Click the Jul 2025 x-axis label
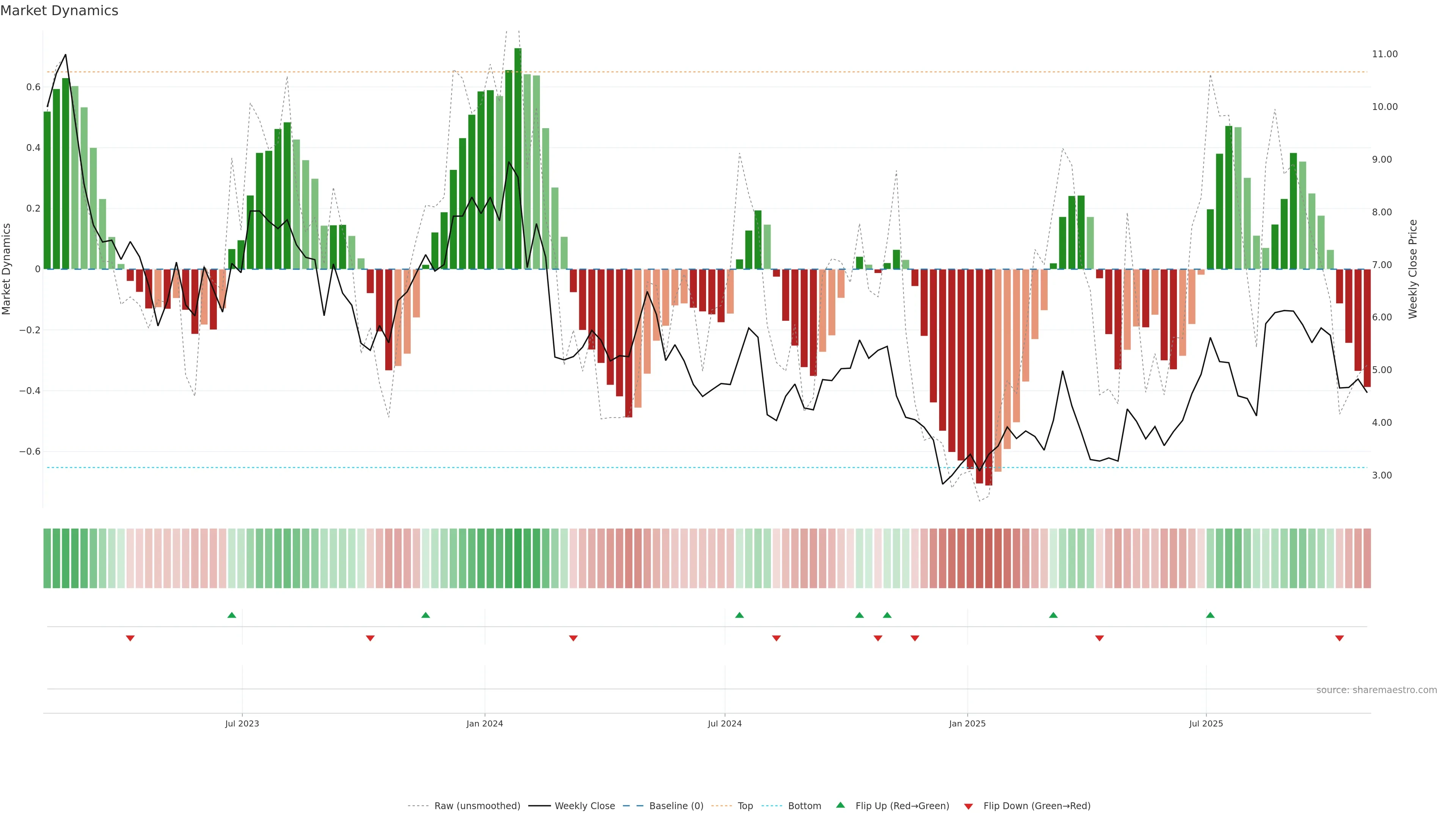This screenshot has width=1456, height=819. [1206, 723]
